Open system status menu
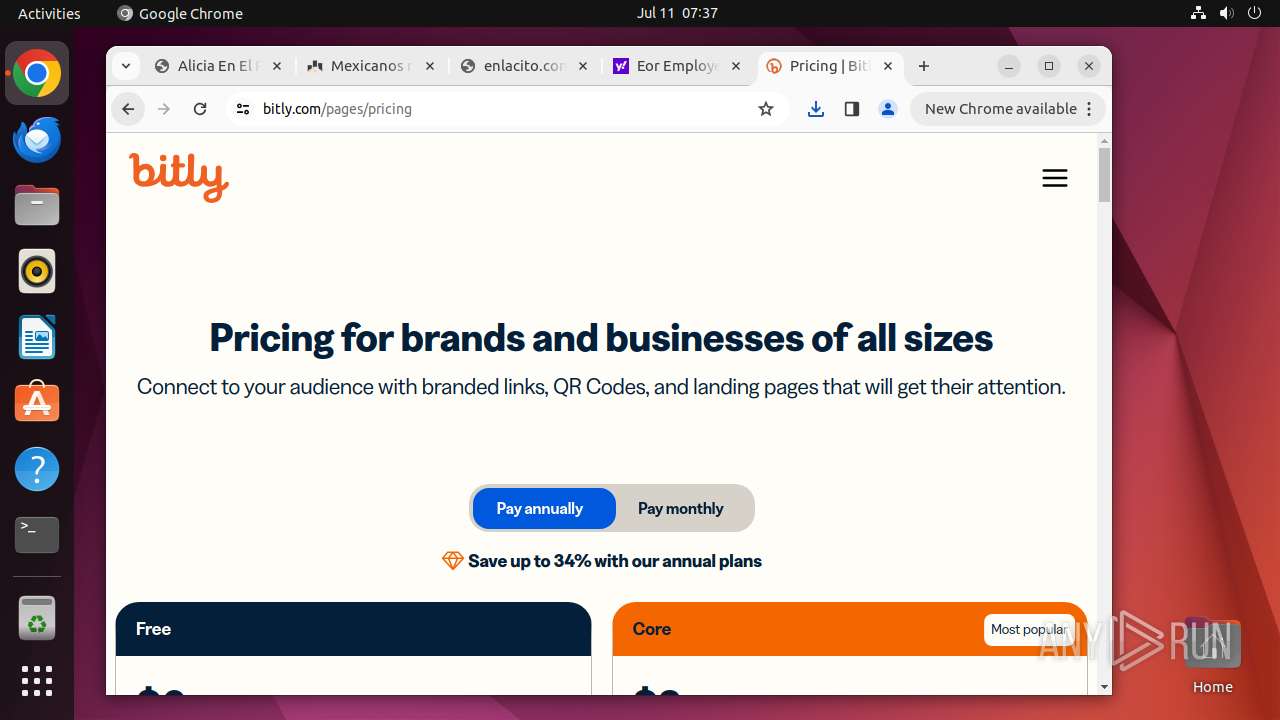Screen dimensions: 1280x720 pos(1226,13)
